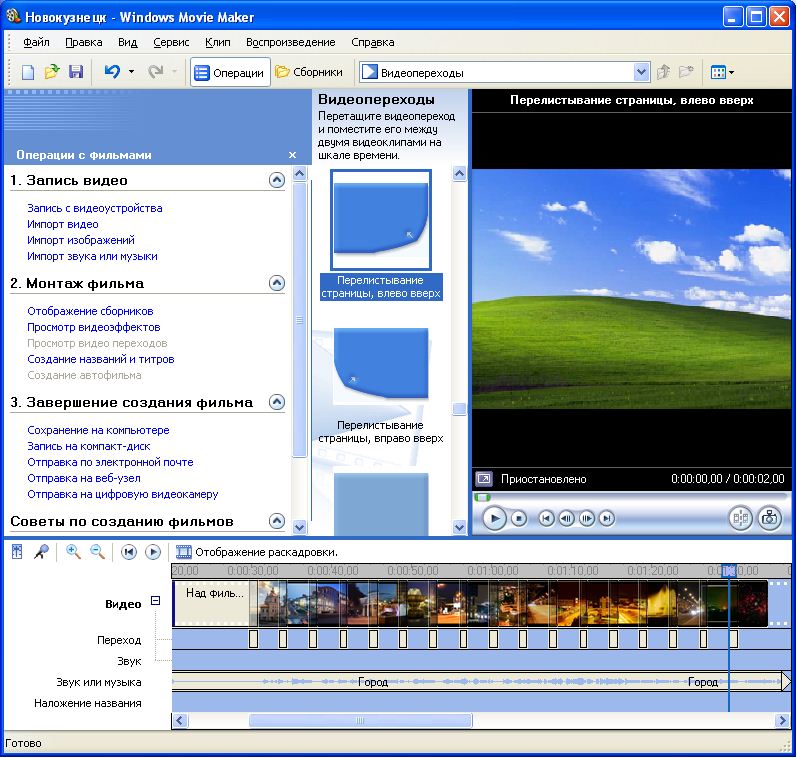This screenshot has height=758, width=797.
Task: Click the split clip button
Action: (x=741, y=518)
